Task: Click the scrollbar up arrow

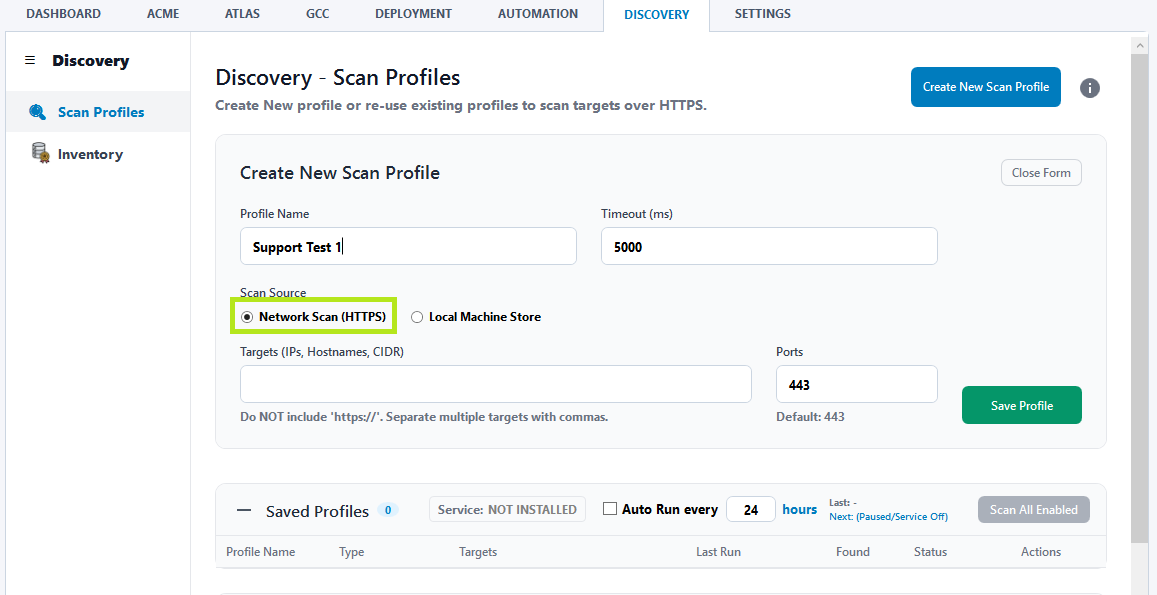Action: 1138,45
